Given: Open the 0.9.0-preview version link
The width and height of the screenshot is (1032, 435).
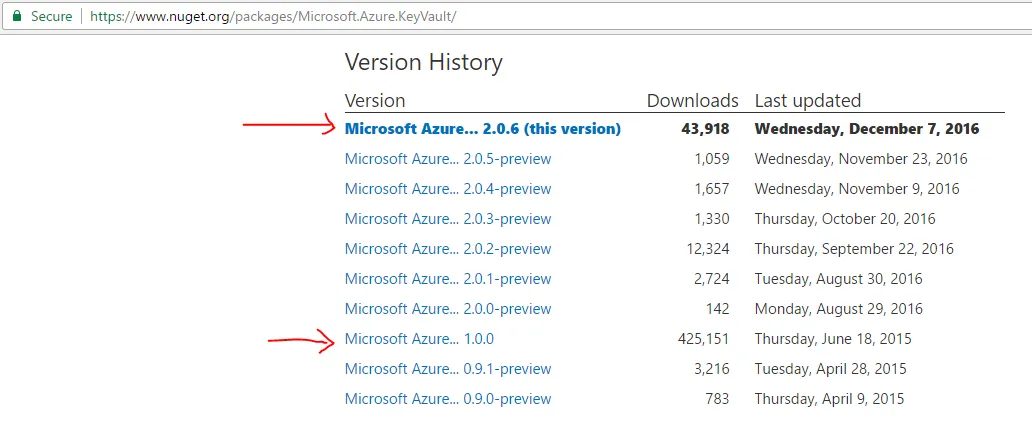Looking at the screenshot, I should (448, 399).
